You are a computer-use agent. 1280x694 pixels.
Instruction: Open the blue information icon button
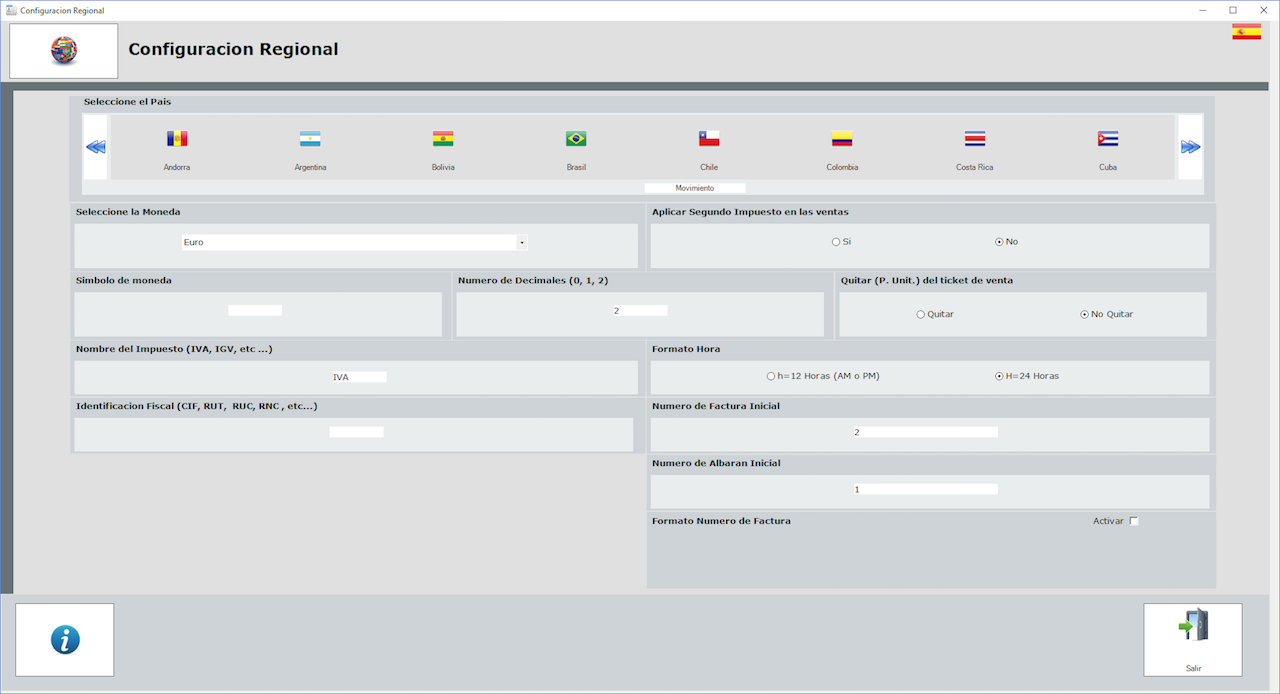click(x=65, y=640)
